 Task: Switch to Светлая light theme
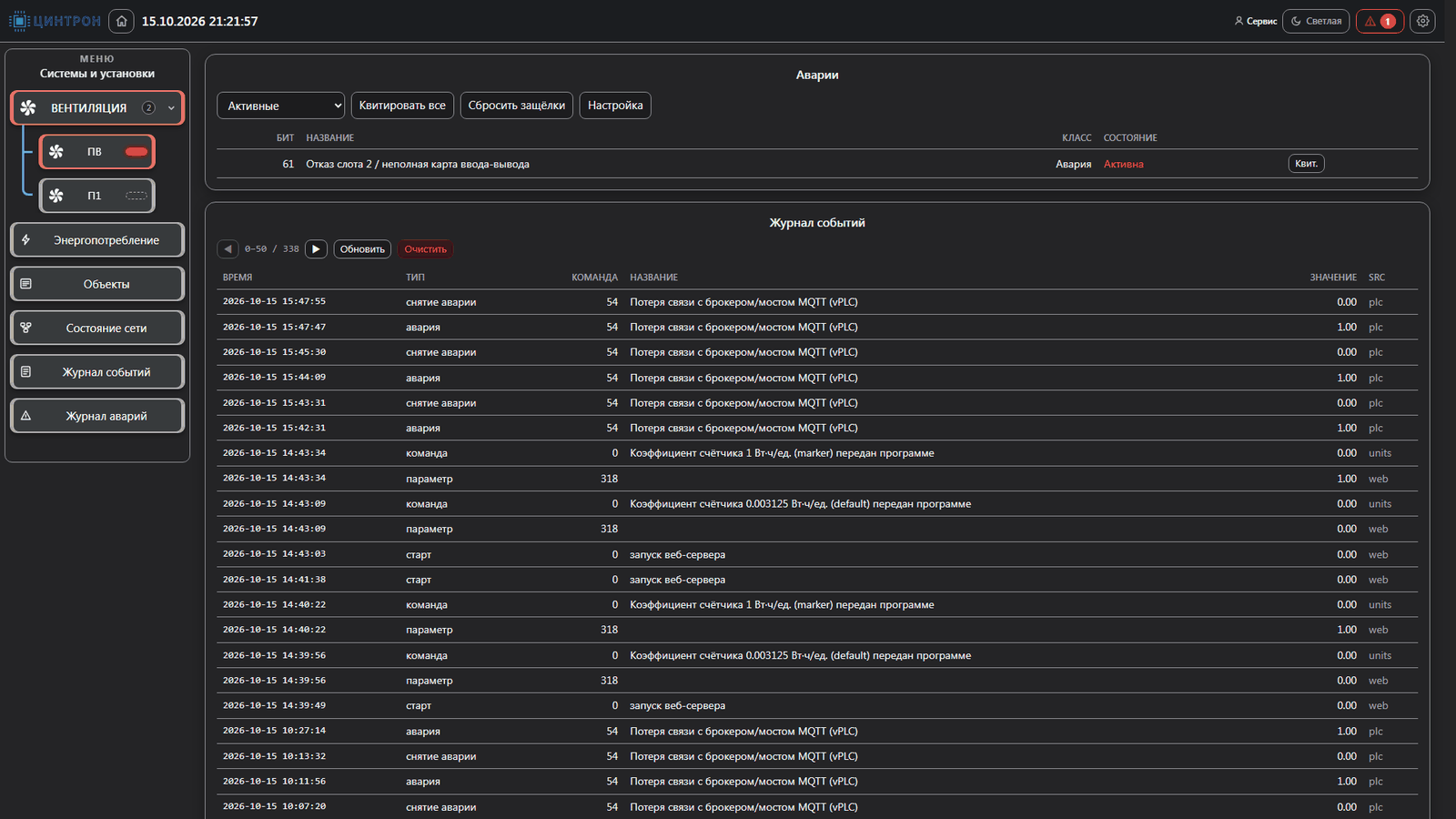1316,21
